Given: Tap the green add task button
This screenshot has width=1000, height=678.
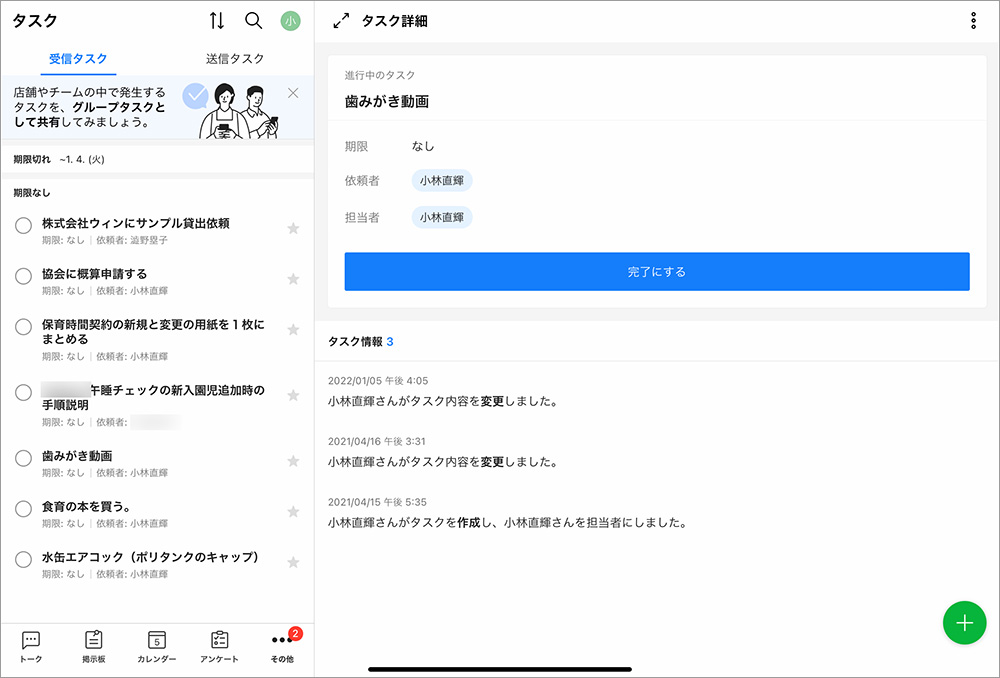Looking at the screenshot, I should pyautogui.click(x=964, y=623).
